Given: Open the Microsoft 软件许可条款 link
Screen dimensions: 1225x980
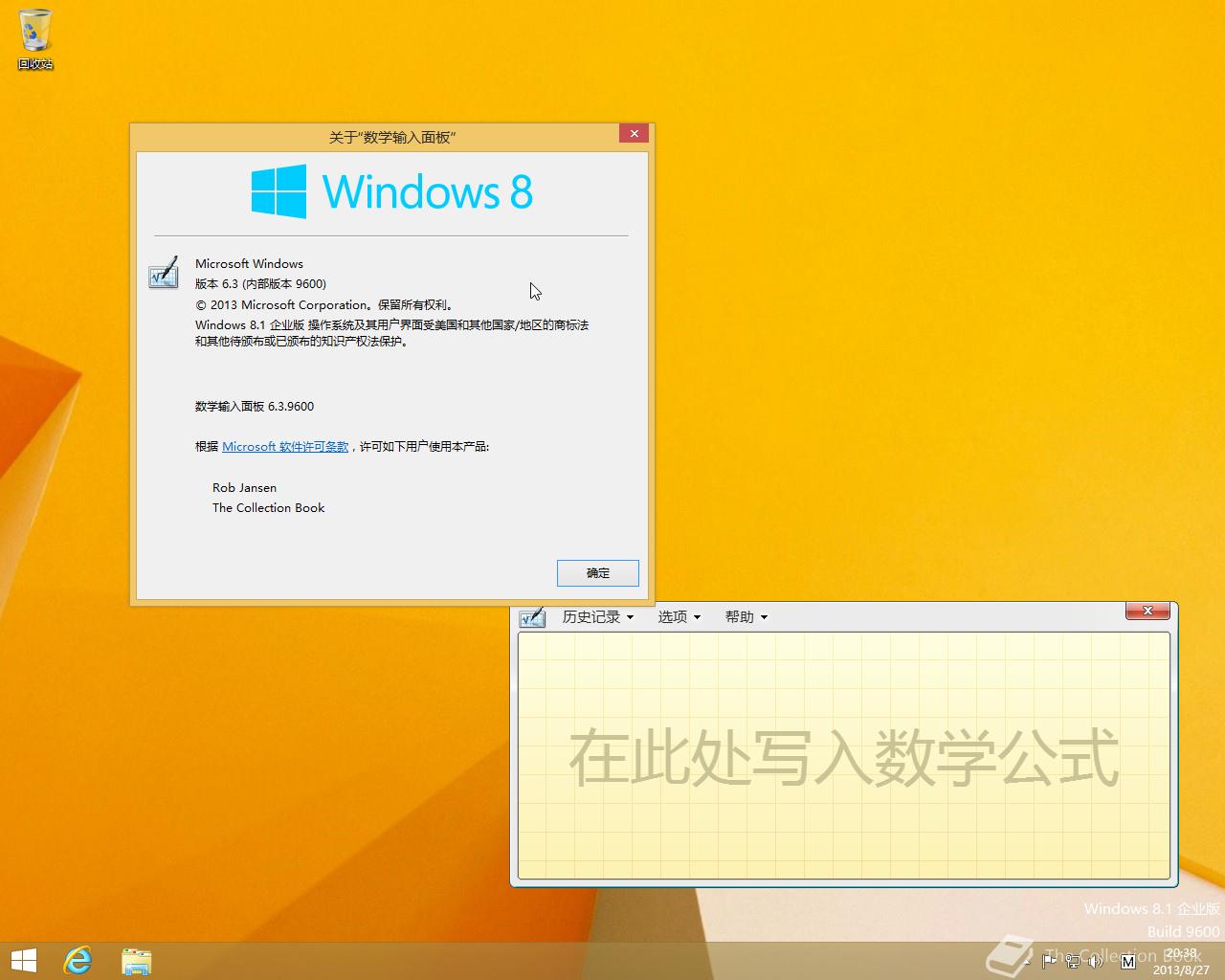Looking at the screenshot, I should pos(285,447).
